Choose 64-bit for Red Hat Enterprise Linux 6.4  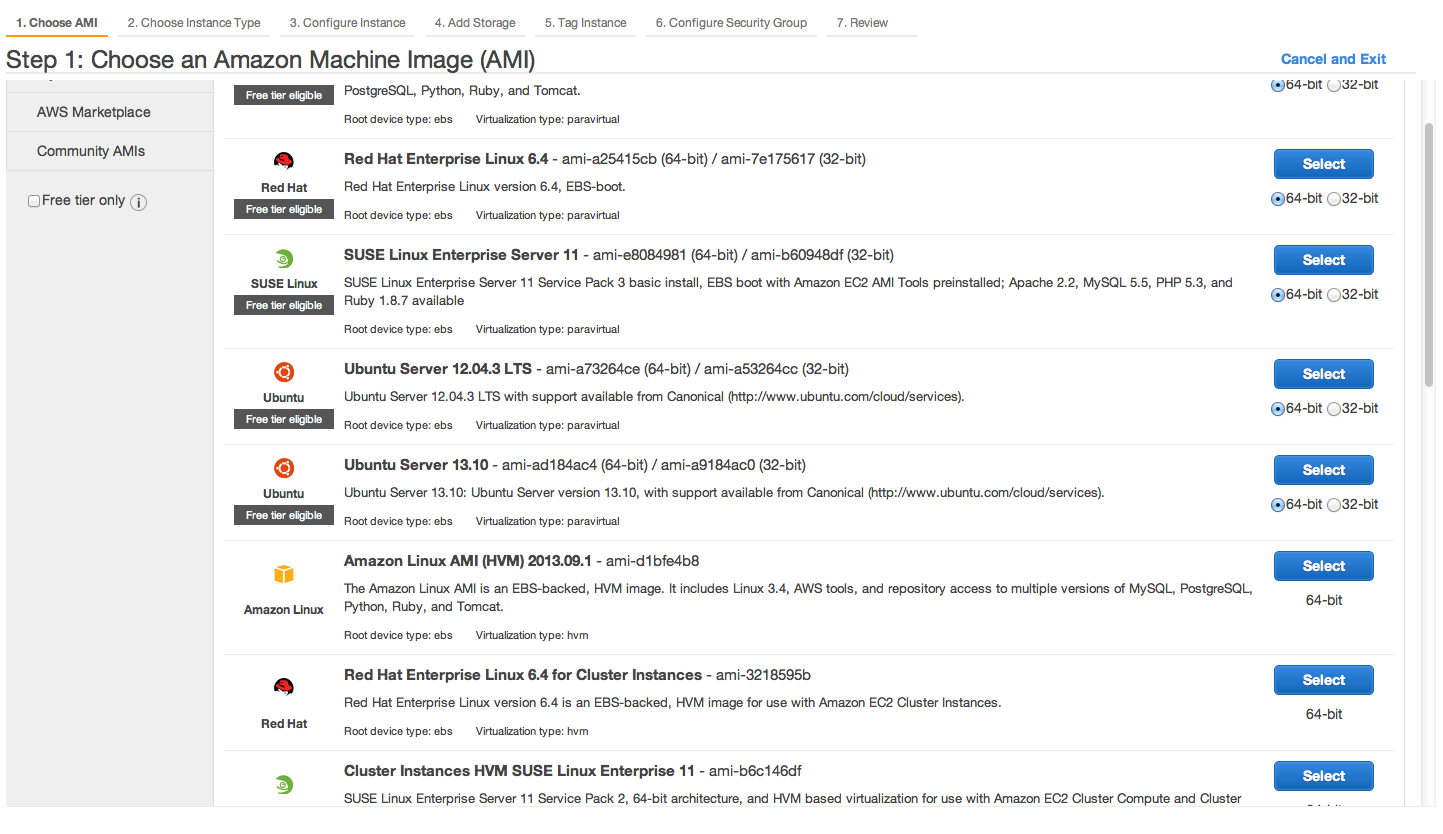[x=1277, y=199]
